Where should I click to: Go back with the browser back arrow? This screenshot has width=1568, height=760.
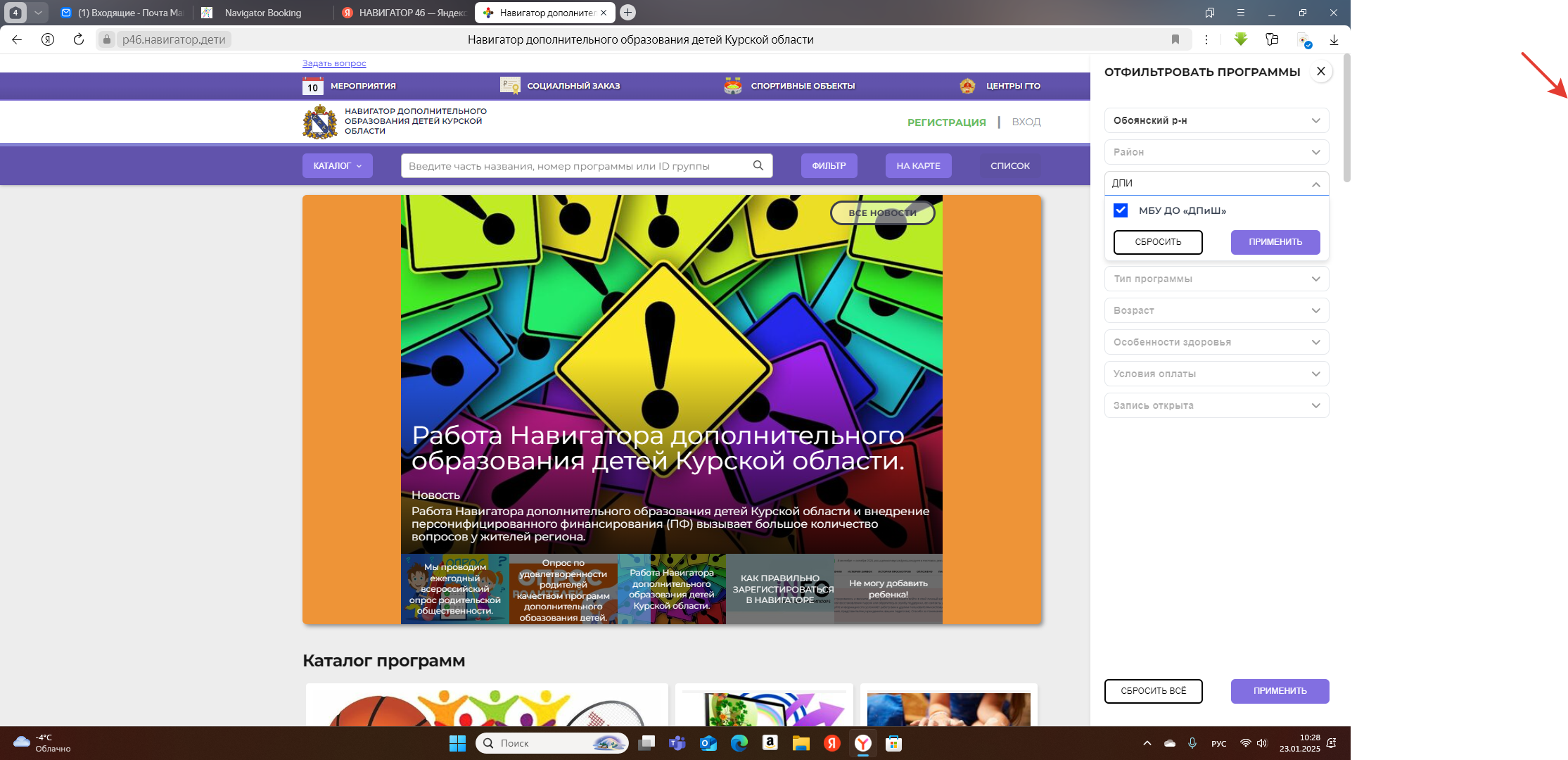(x=17, y=39)
